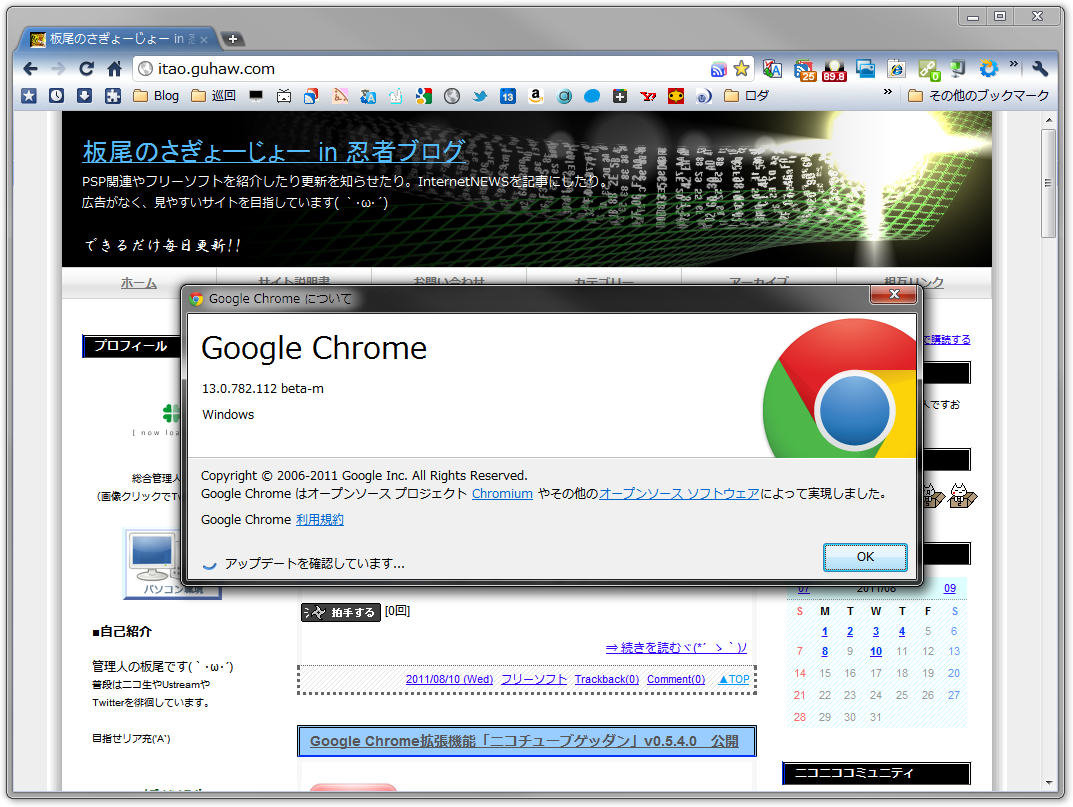Open the blue chat bubble bookmark icon
This screenshot has width=1073, height=807.
592,97
